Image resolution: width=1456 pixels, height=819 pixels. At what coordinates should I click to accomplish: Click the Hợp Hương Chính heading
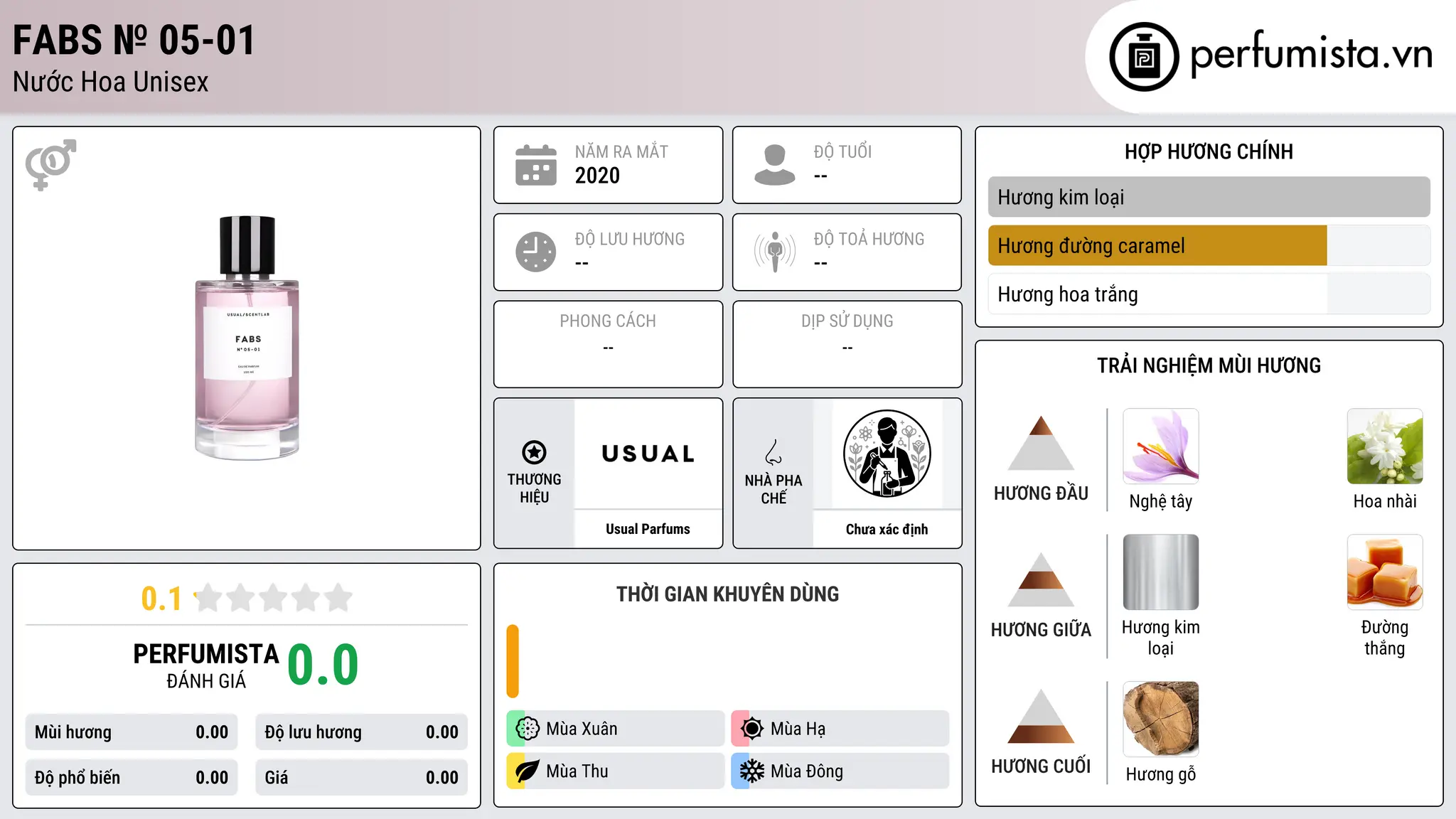(x=1209, y=151)
